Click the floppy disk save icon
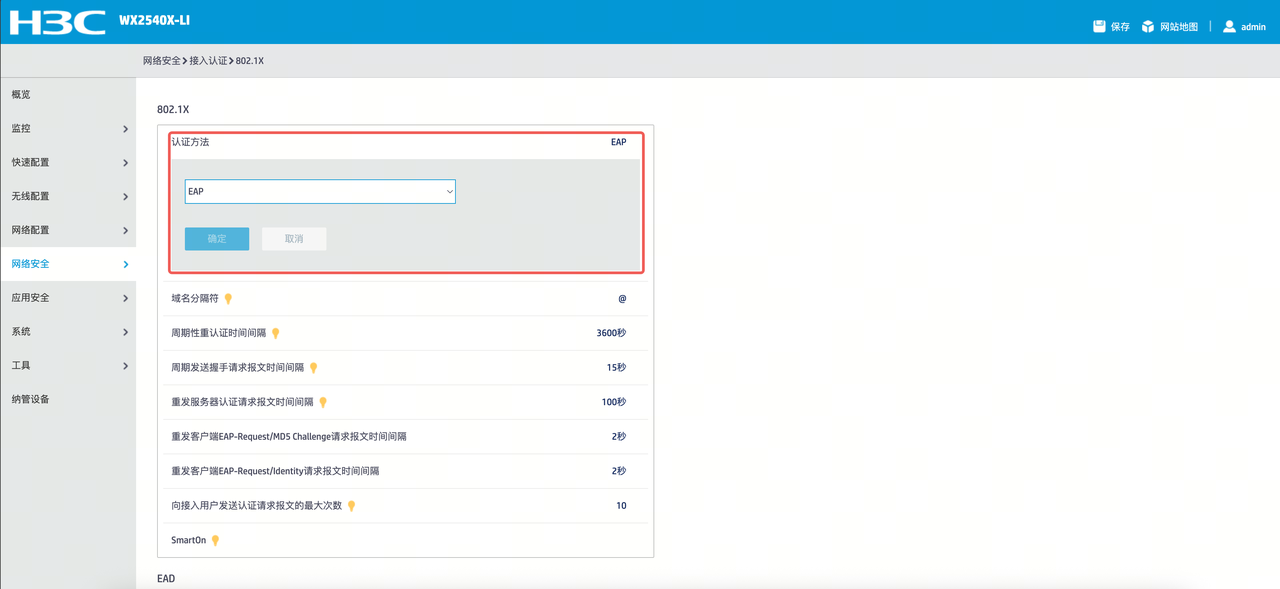The image size is (1280, 589). (1099, 26)
